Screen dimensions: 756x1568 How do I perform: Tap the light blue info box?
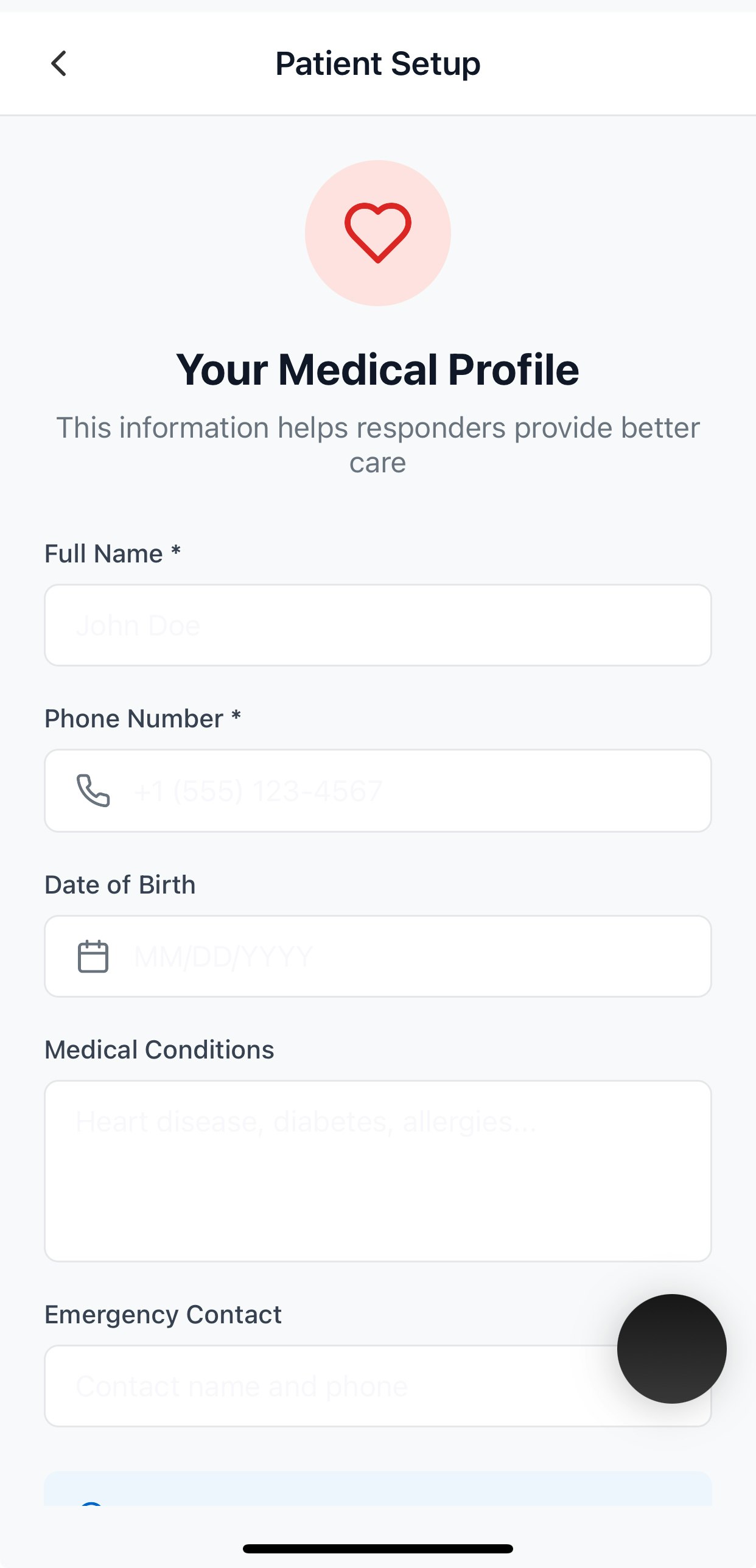378,1489
